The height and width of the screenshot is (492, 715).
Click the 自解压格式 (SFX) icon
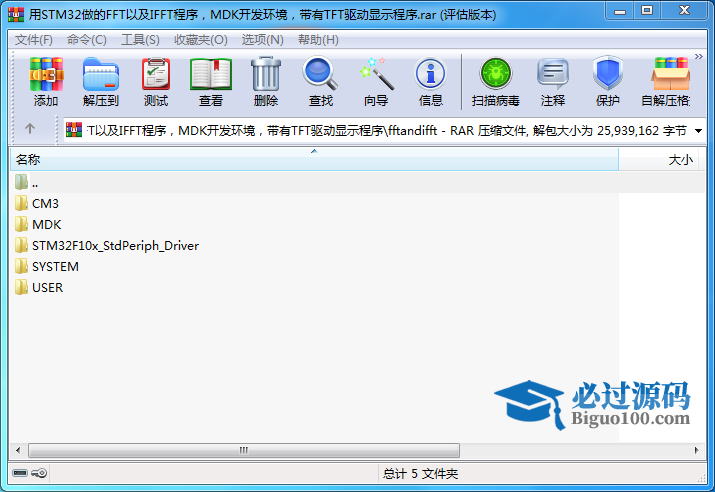point(670,74)
